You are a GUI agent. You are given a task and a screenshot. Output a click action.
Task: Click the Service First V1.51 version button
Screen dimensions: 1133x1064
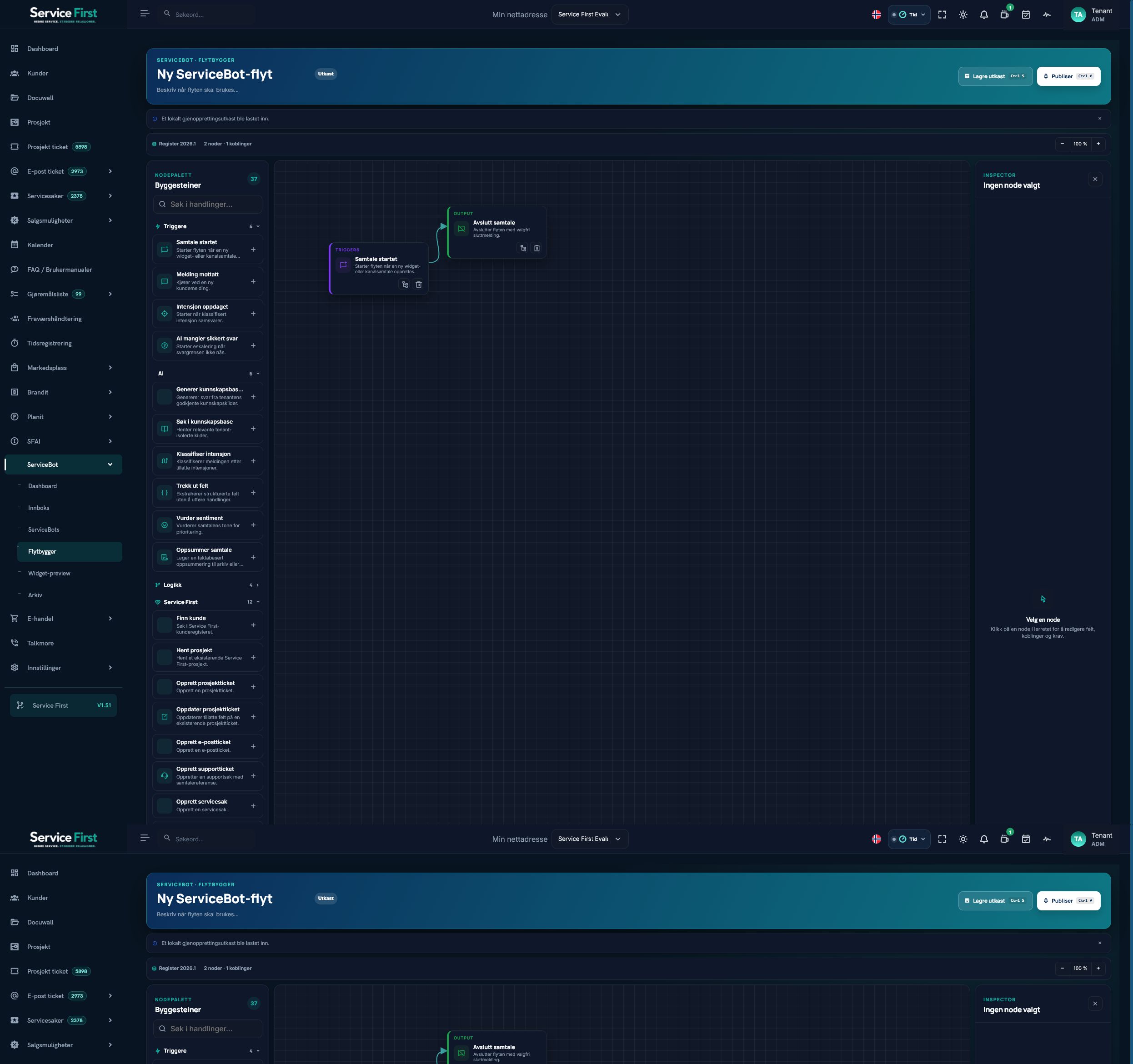[x=63, y=705]
